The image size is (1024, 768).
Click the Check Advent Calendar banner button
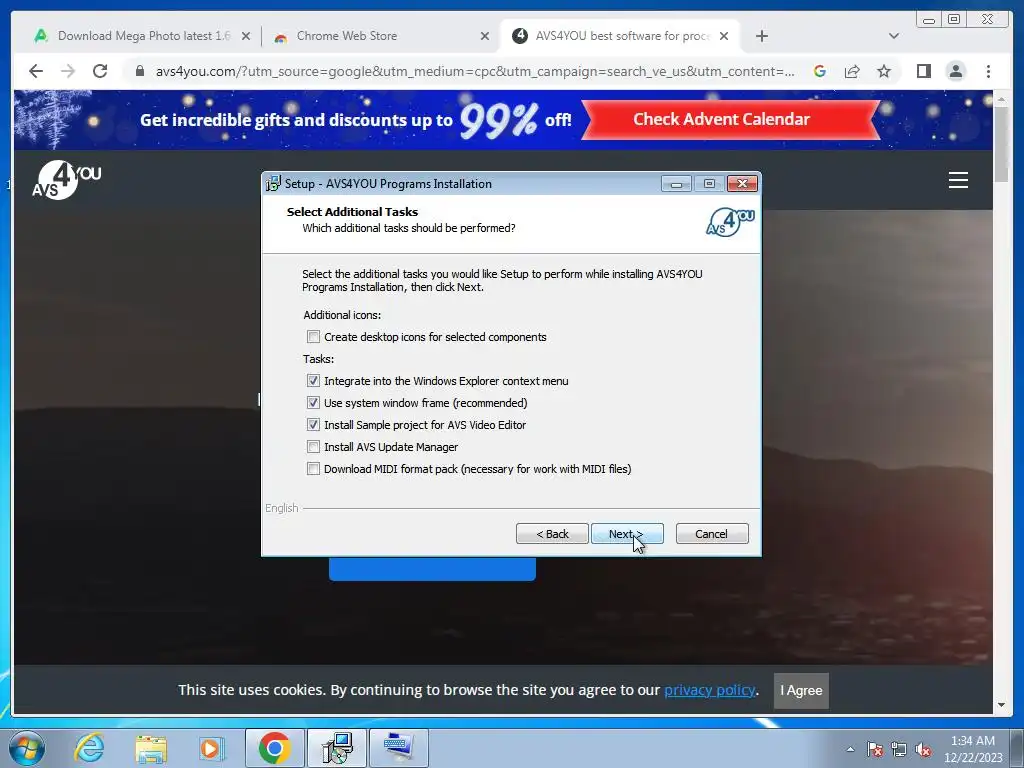coord(730,120)
